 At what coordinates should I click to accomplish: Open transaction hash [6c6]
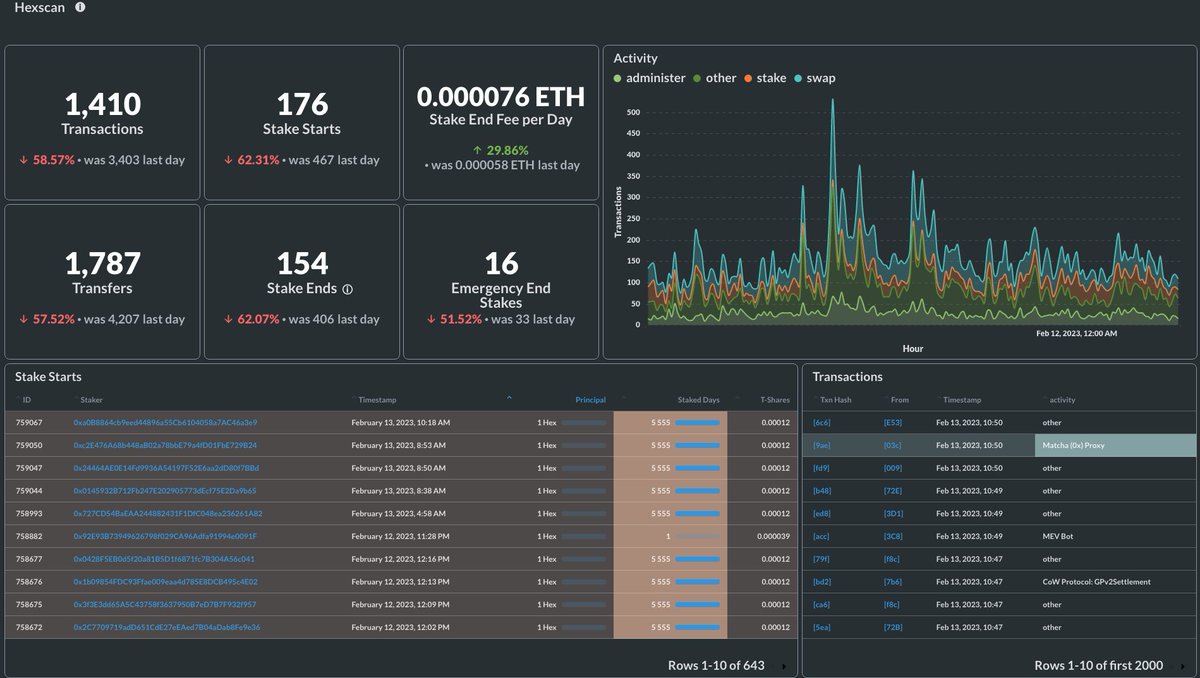[x=822, y=423]
